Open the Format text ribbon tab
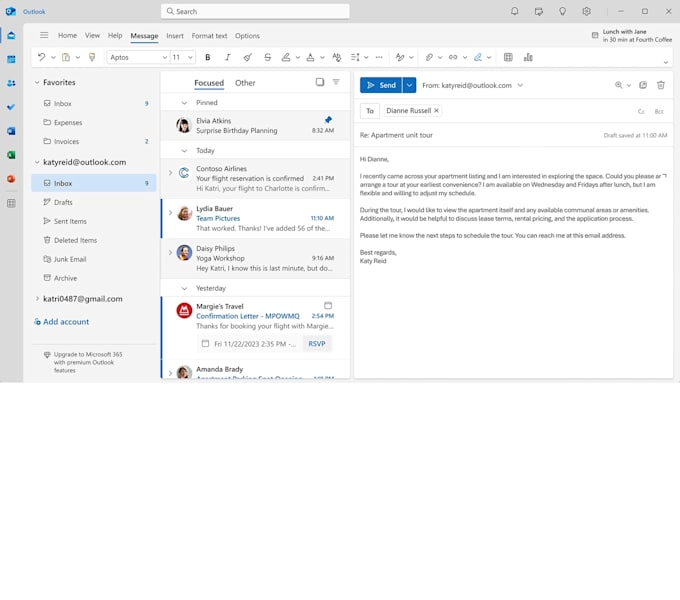The height and width of the screenshot is (600, 680). pos(209,36)
